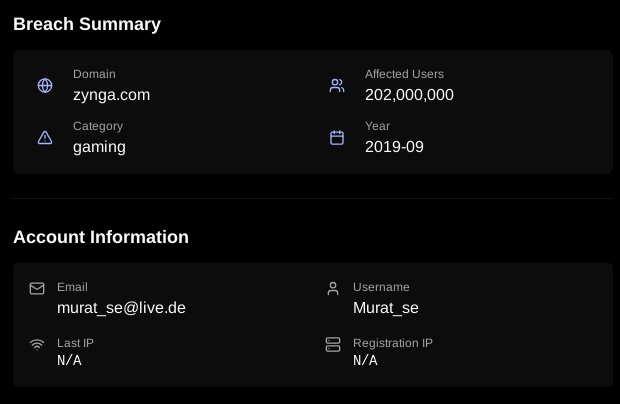The width and height of the screenshot is (620, 404).
Task: Select the murat_se@live.de email address
Action: [x=121, y=308]
